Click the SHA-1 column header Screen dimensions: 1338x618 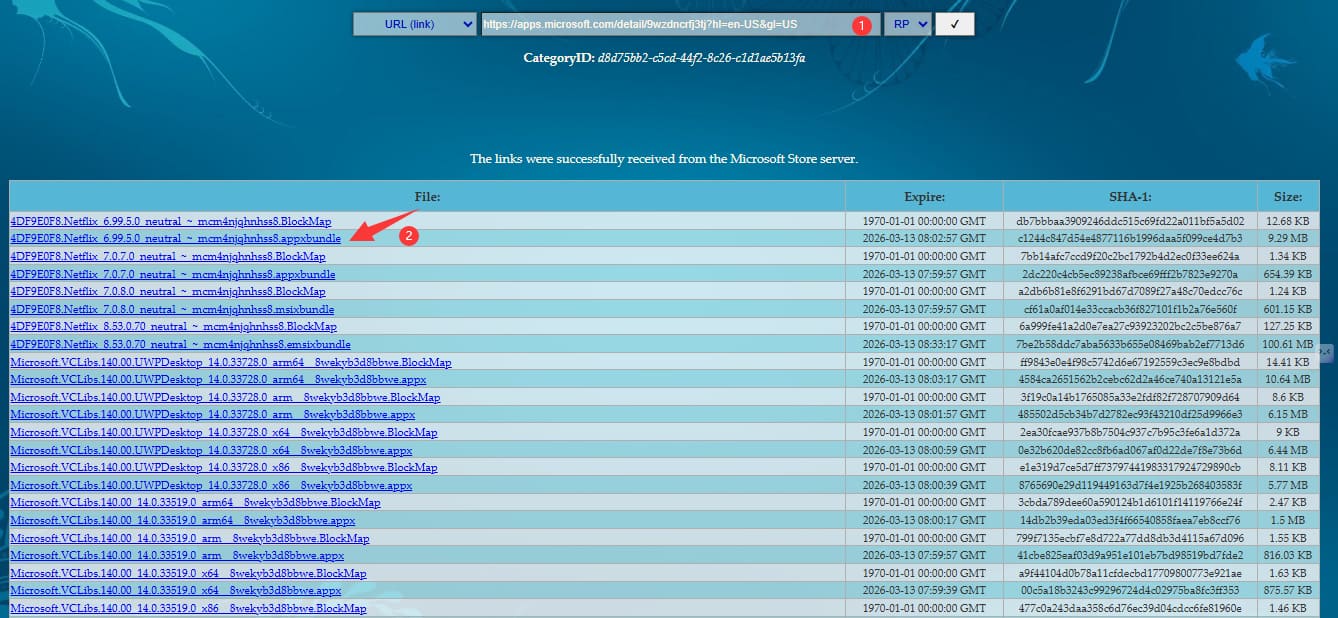point(1130,197)
